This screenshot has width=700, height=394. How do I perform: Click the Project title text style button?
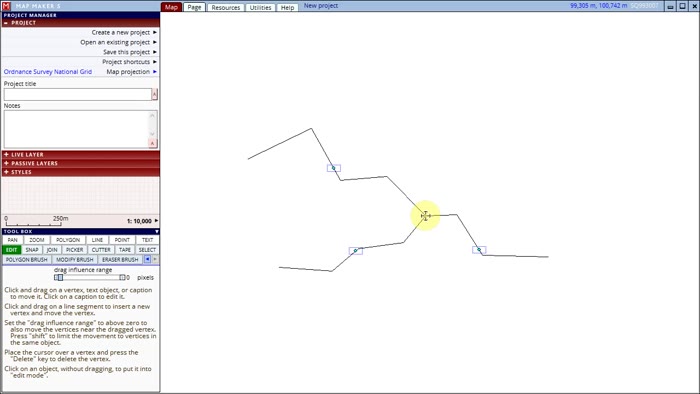point(154,94)
